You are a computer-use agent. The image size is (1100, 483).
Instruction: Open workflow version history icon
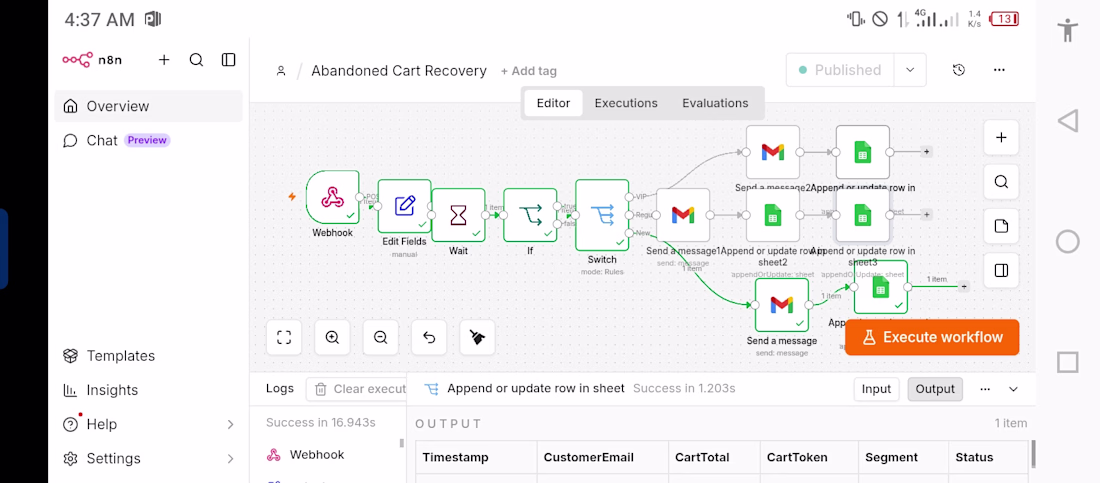[x=959, y=70]
